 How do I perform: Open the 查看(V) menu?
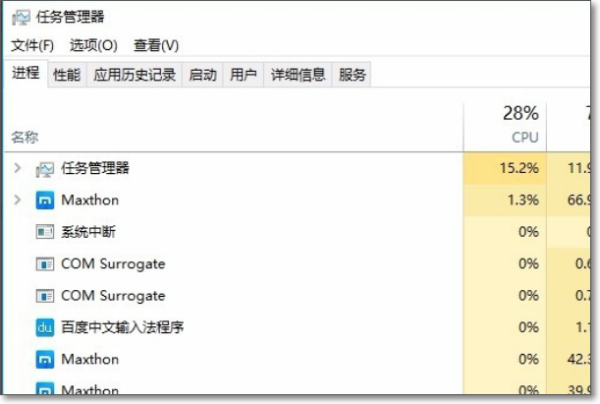click(x=156, y=46)
